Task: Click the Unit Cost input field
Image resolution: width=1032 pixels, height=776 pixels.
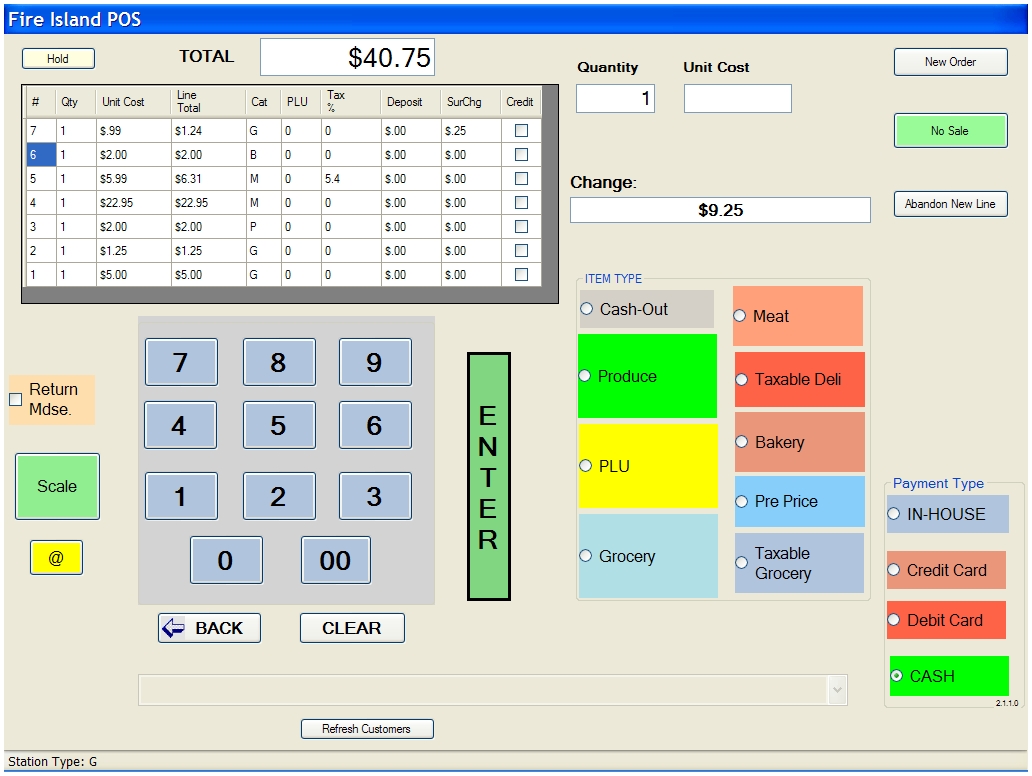Action: tap(737, 98)
